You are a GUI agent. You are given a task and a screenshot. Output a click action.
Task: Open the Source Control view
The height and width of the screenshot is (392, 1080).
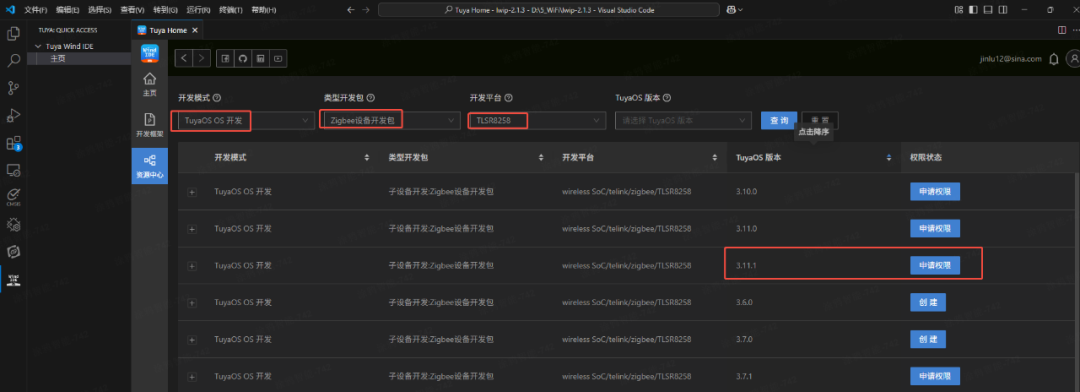(12, 87)
